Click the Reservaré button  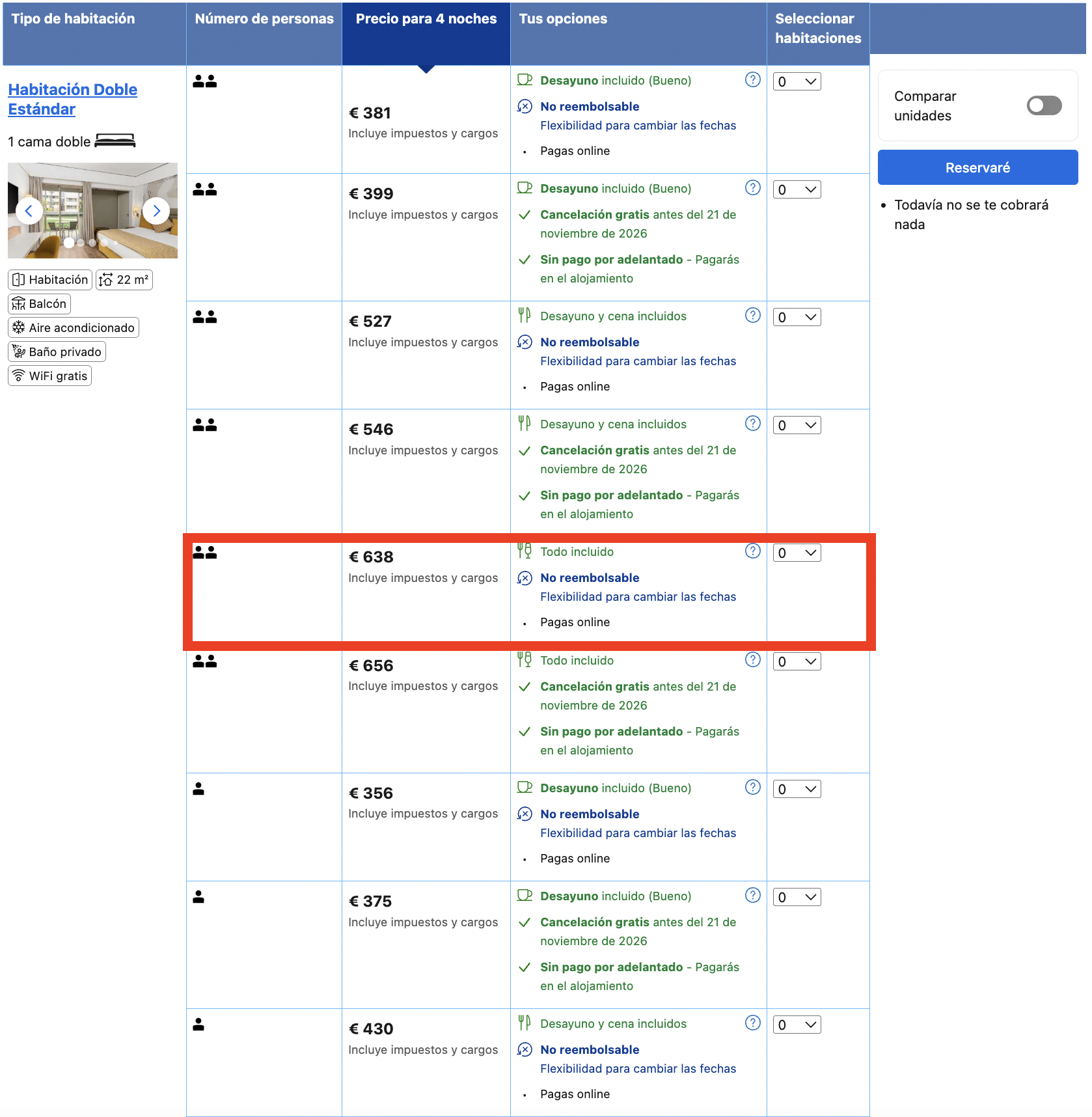click(x=977, y=168)
